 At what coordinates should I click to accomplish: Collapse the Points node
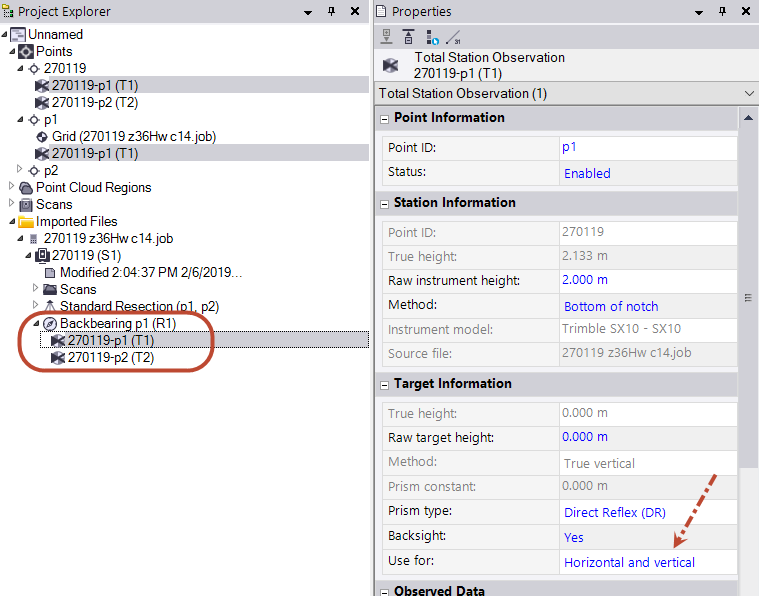[12, 51]
